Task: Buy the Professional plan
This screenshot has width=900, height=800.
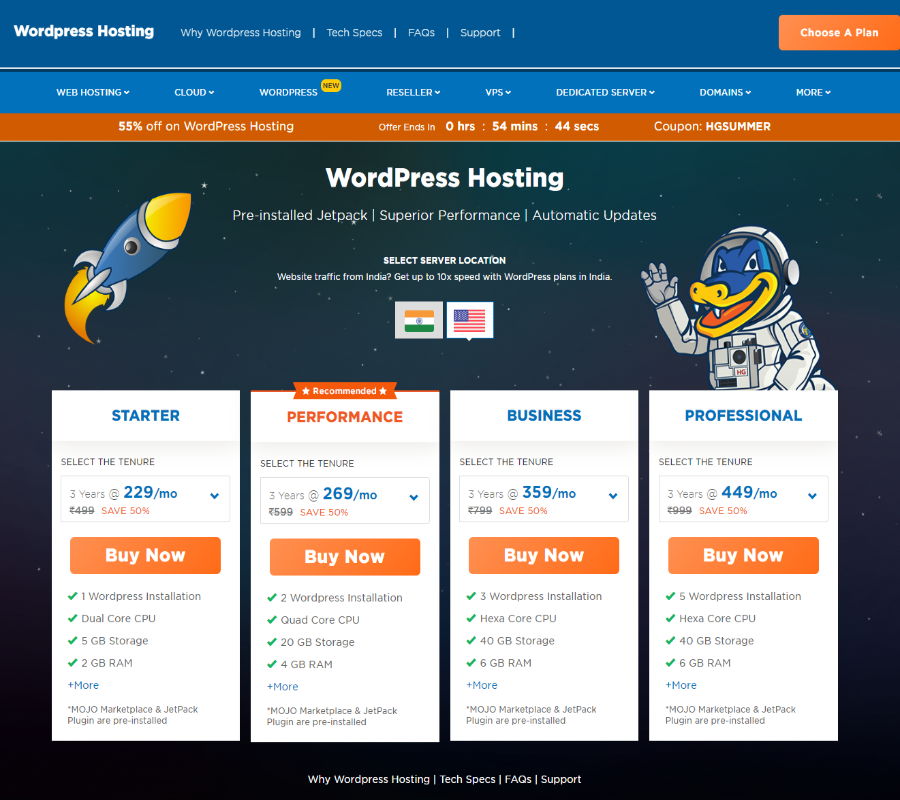Action: [743, 555]
